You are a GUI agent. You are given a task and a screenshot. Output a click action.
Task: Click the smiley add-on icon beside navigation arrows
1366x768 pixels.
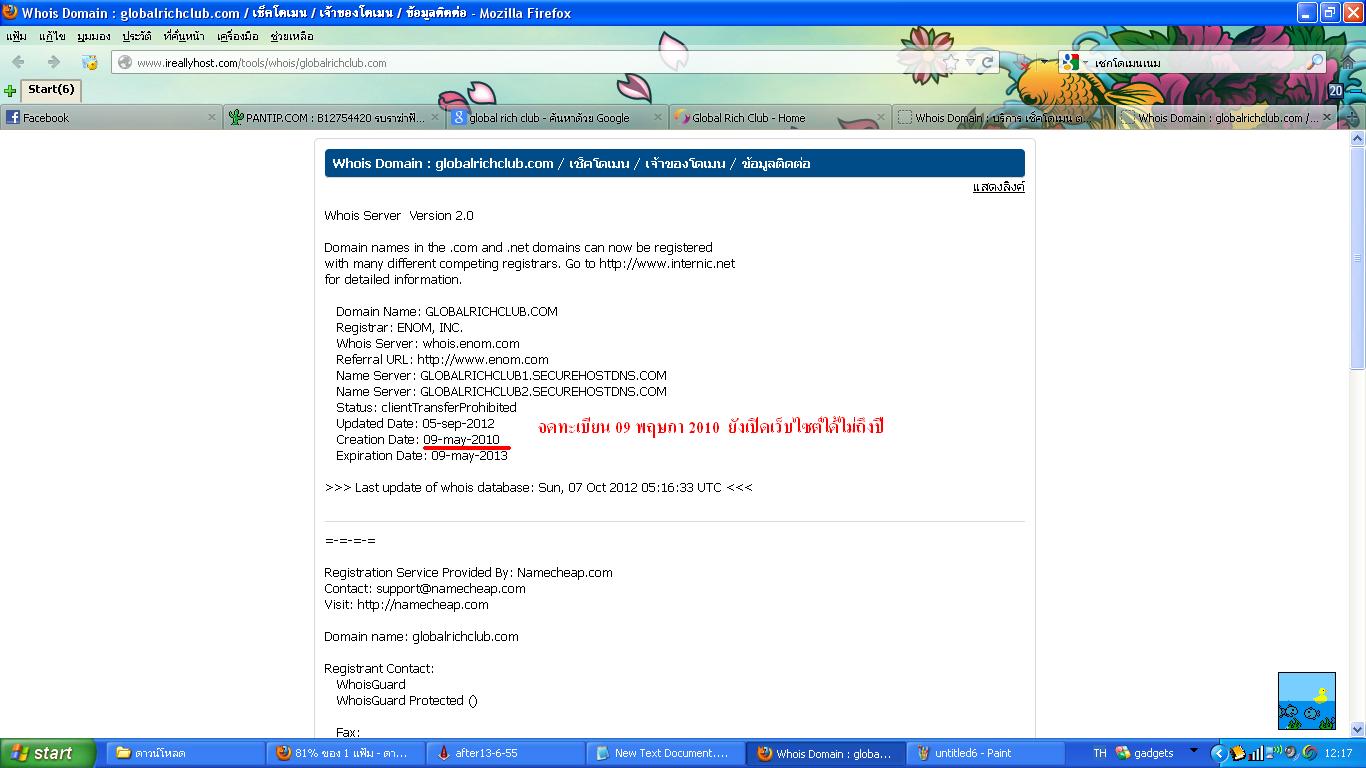90,62
